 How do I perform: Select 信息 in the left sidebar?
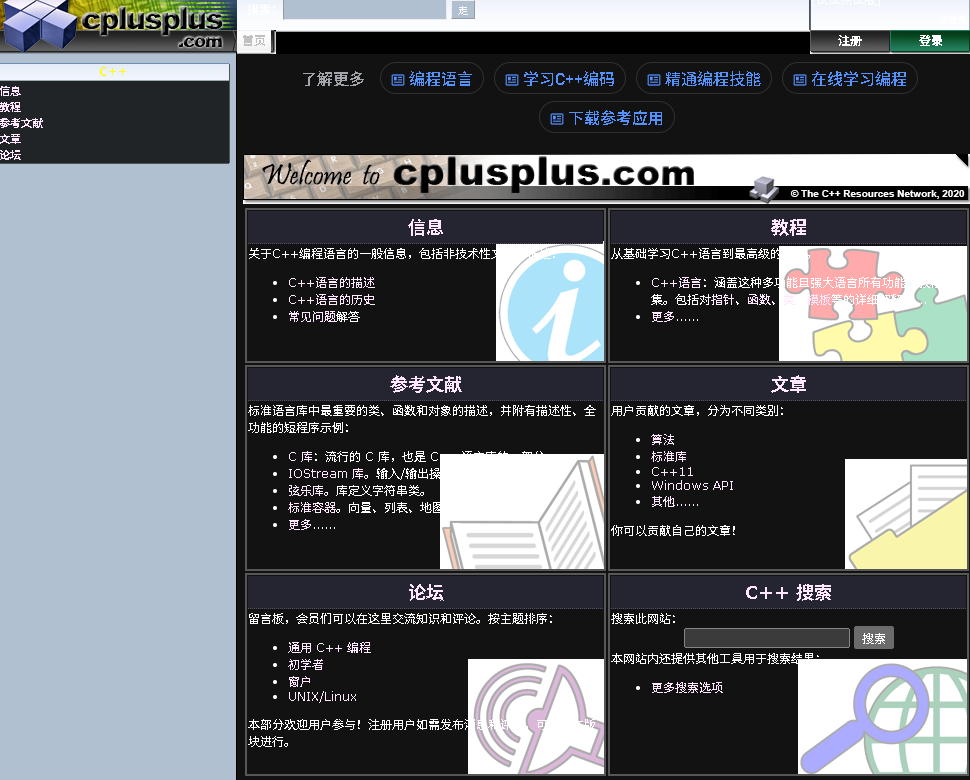tap(11, 92)
